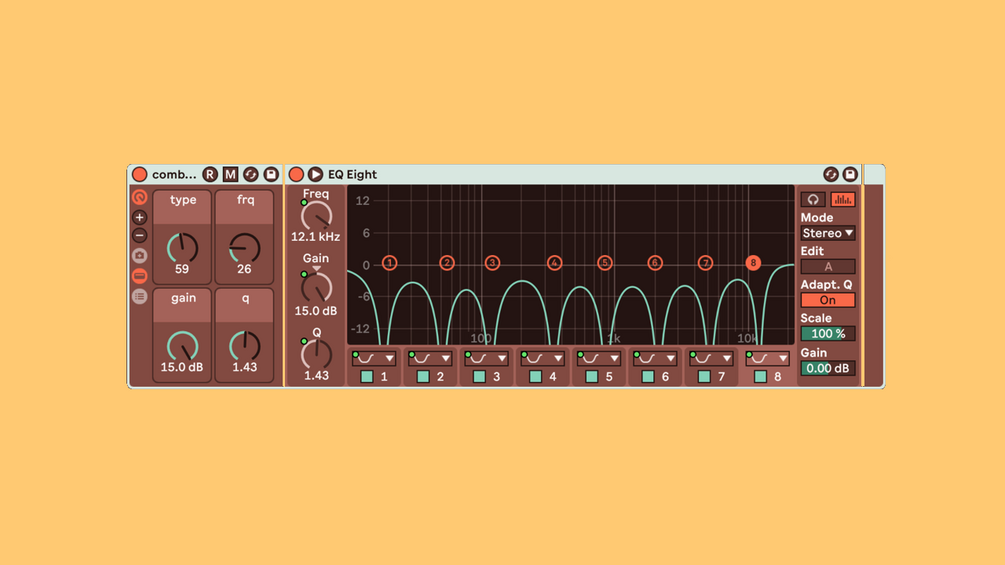The height and width of the screenshot is (565, 1005).
Task: Toggle the band 2 activator square
Action: coord(423,377)
